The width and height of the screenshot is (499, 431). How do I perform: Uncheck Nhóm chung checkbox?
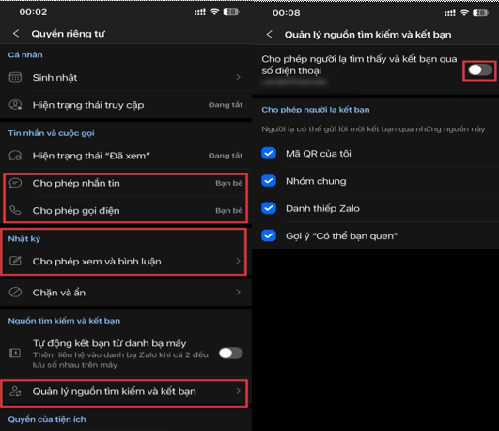click(268, 181)
